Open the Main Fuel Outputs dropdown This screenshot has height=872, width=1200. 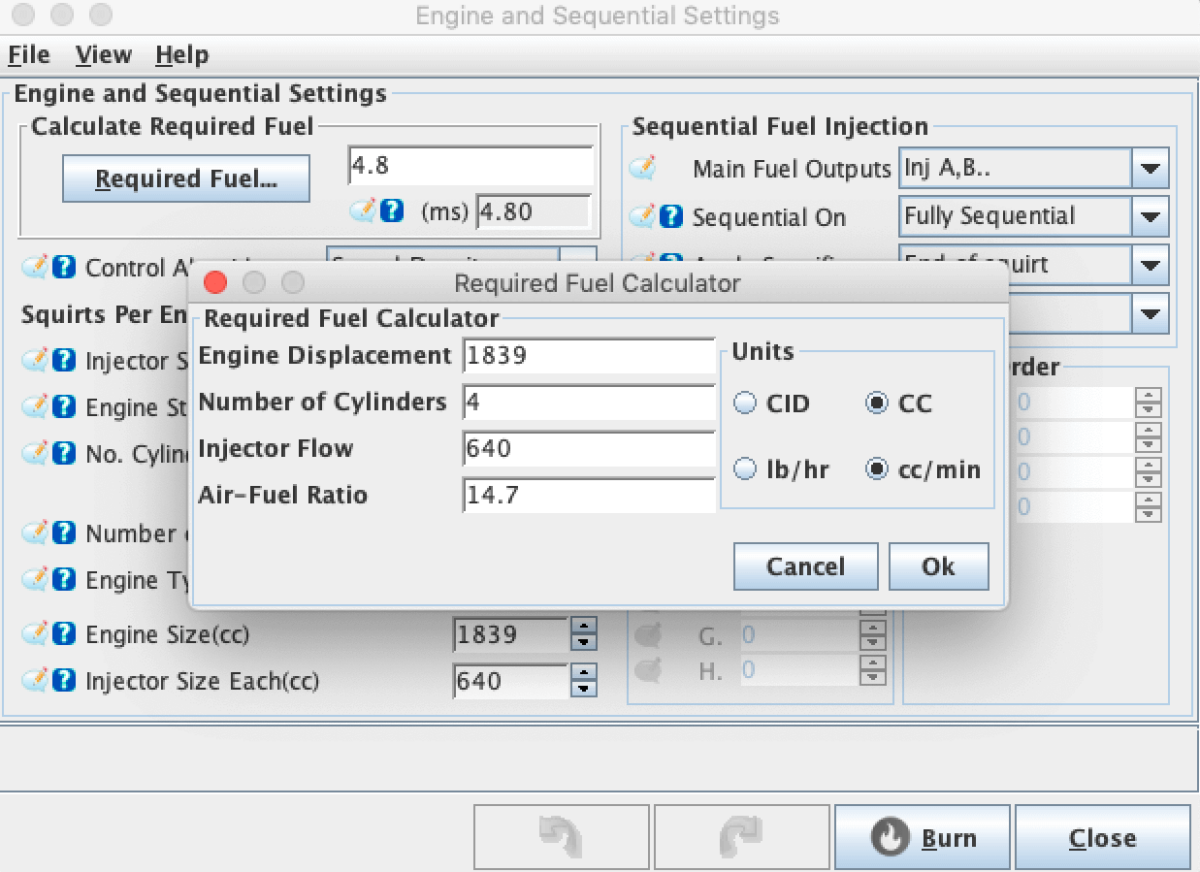1150,168
